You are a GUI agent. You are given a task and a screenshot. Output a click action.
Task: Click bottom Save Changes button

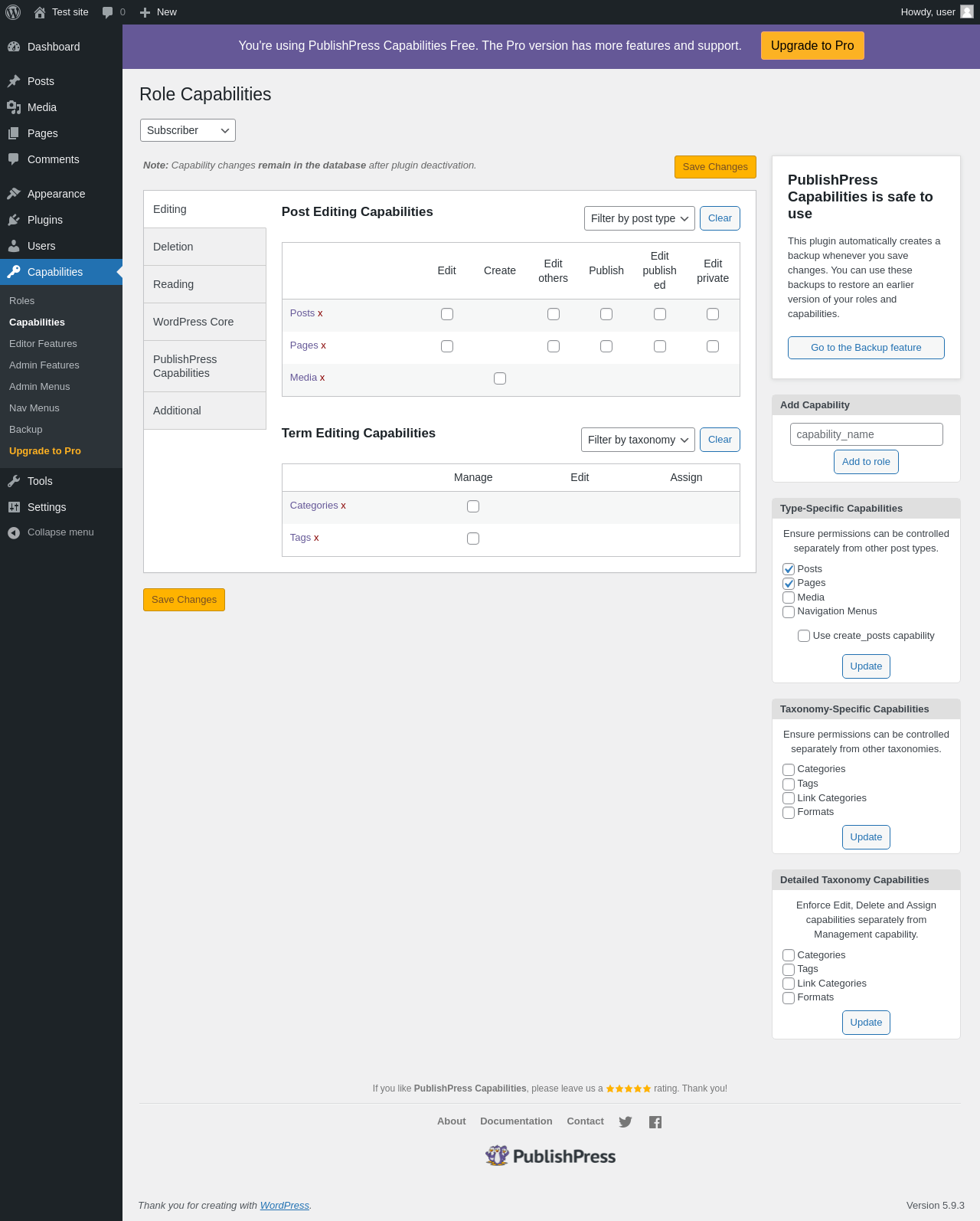[184, 600]
